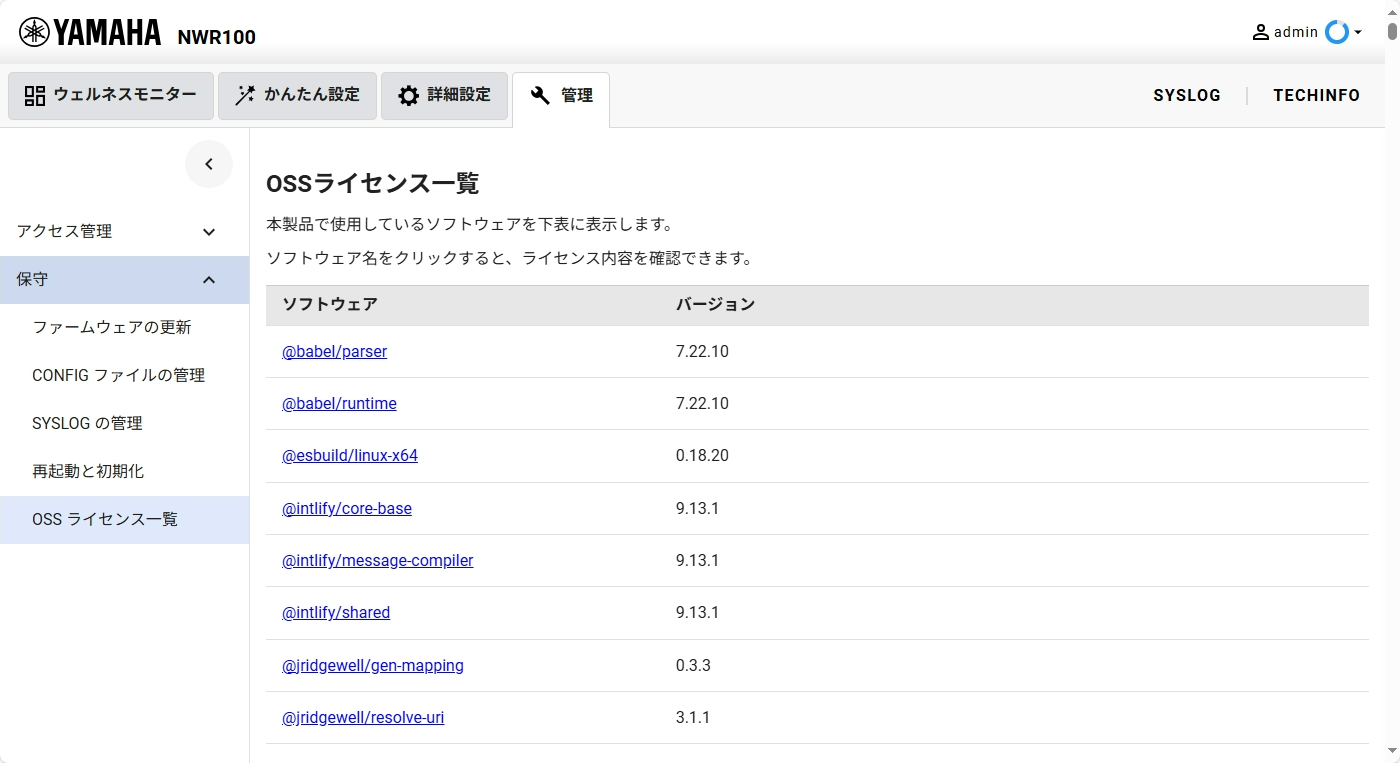The height and width of the screenshot is (763, 1400).
Task: Click the wrench icon on management tab
Action: point(541,96)
